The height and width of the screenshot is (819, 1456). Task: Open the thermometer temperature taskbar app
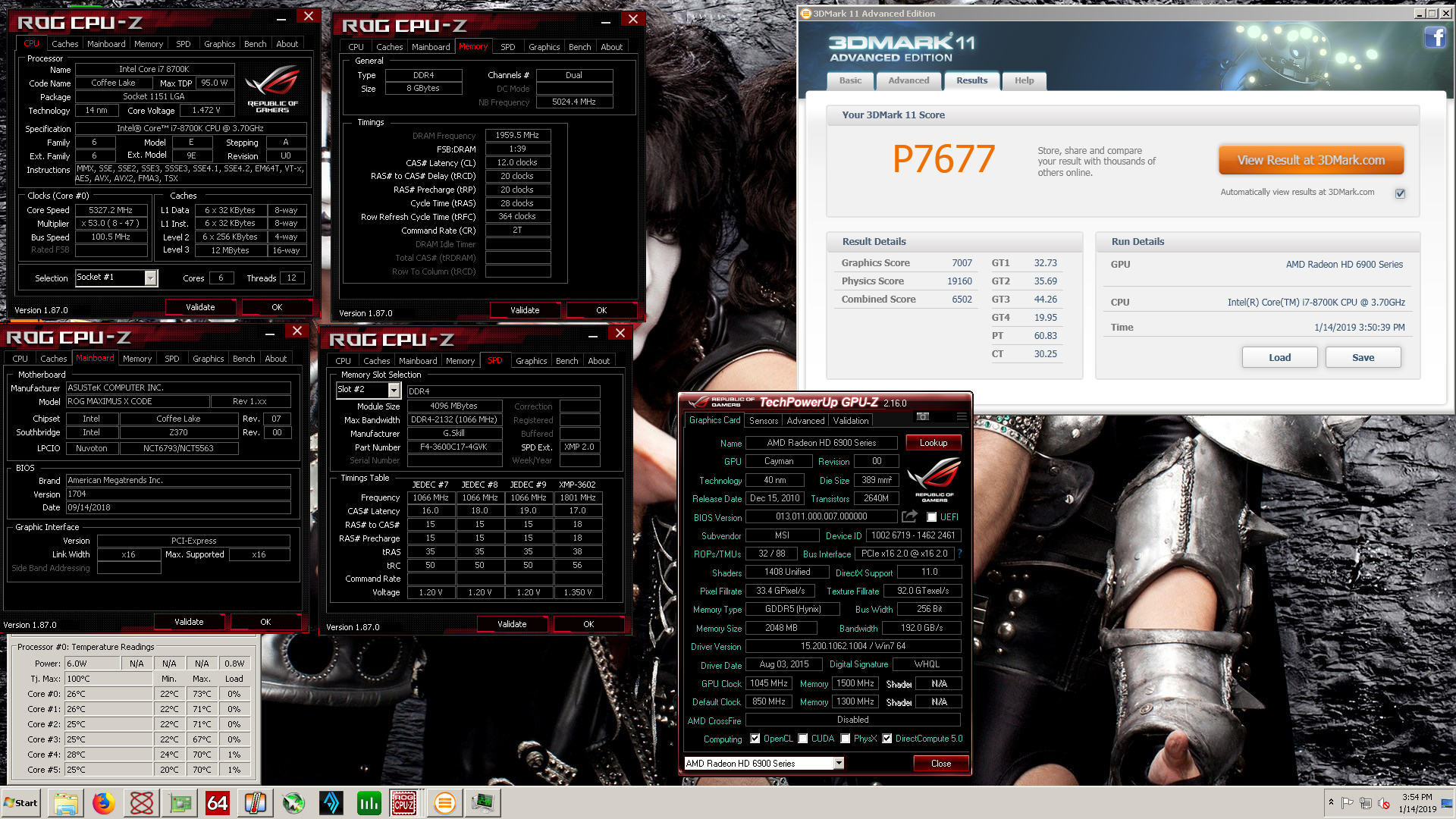coord(256,802)
